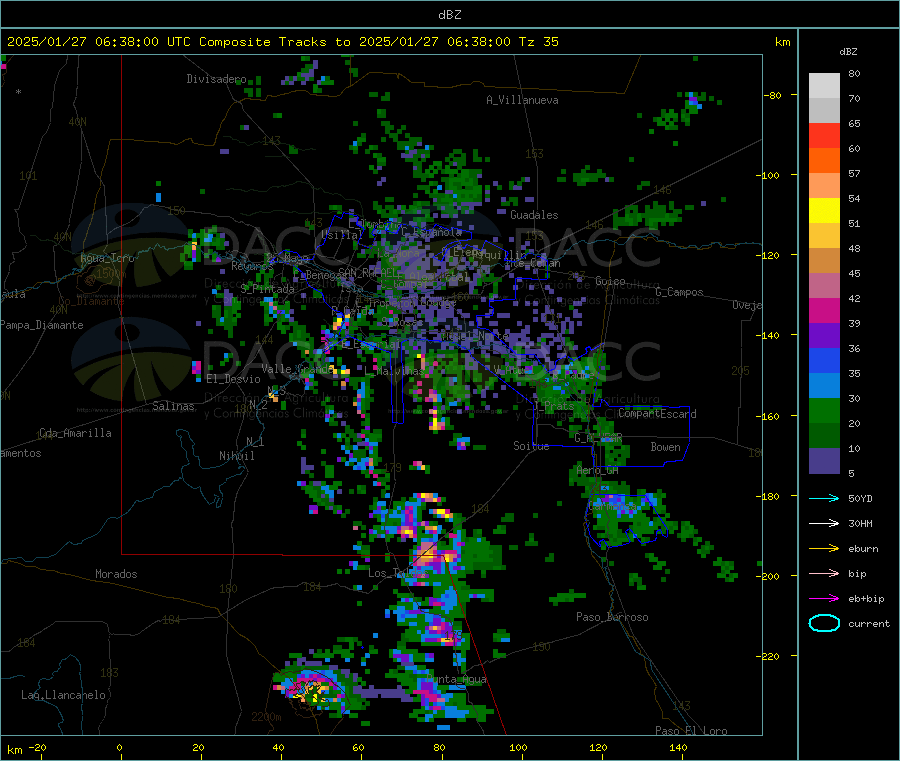Click the Paso_El_Loro map label
The height and width of the screenshot is (761, 900).
(691, 731)
